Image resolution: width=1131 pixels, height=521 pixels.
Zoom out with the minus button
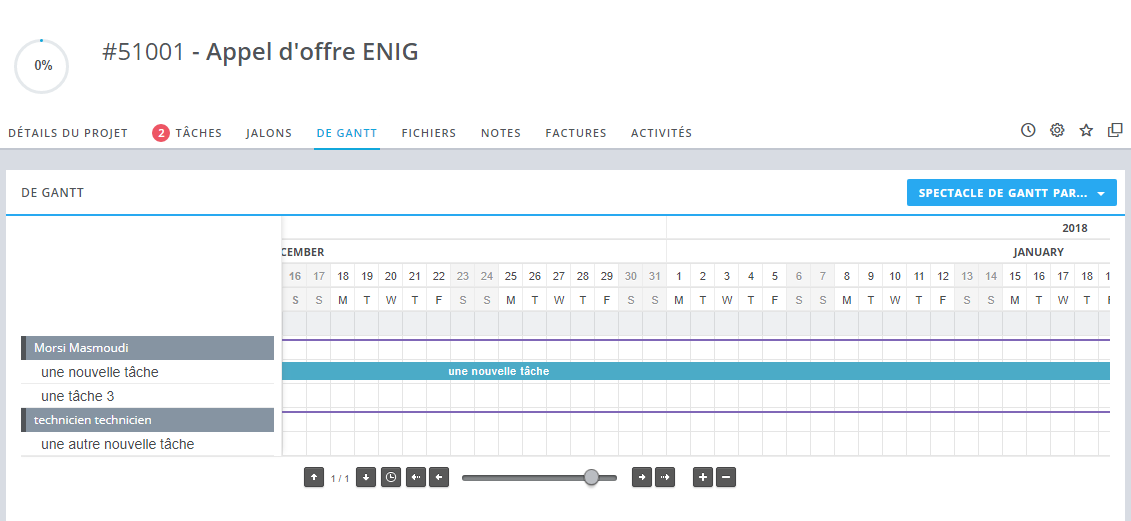point(726,478)
